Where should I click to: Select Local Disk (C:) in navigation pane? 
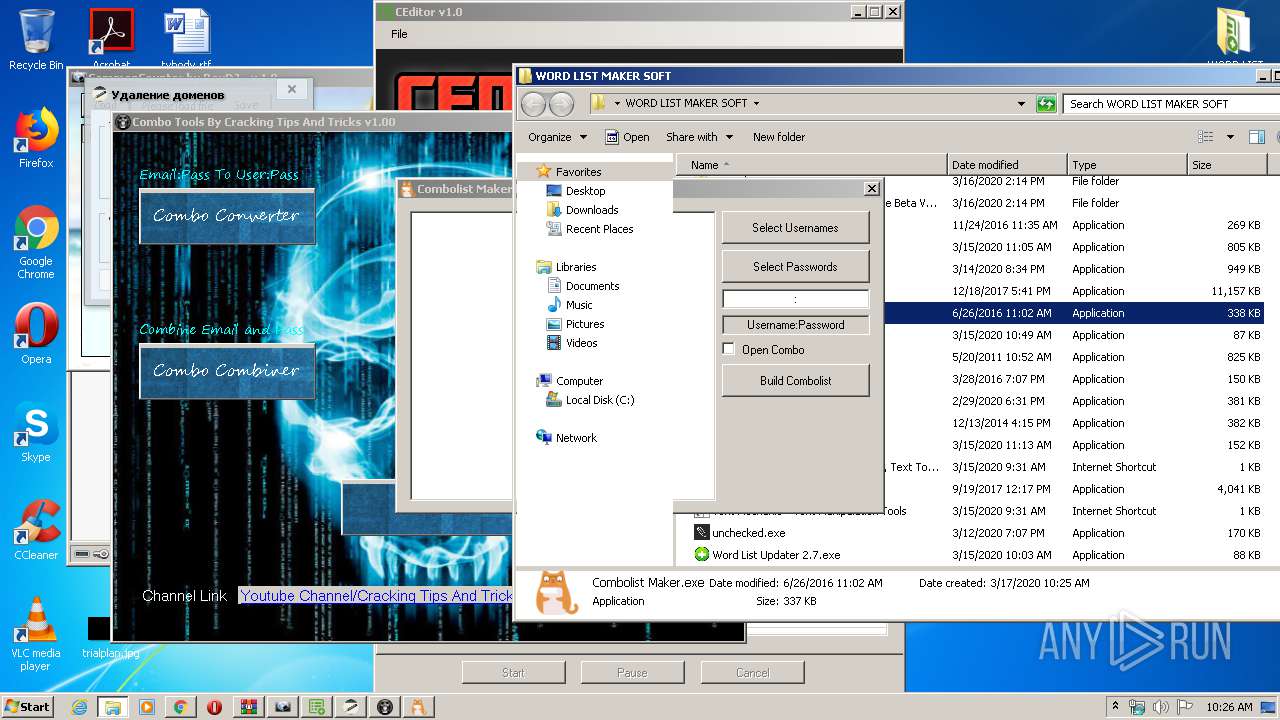(599, 400)
